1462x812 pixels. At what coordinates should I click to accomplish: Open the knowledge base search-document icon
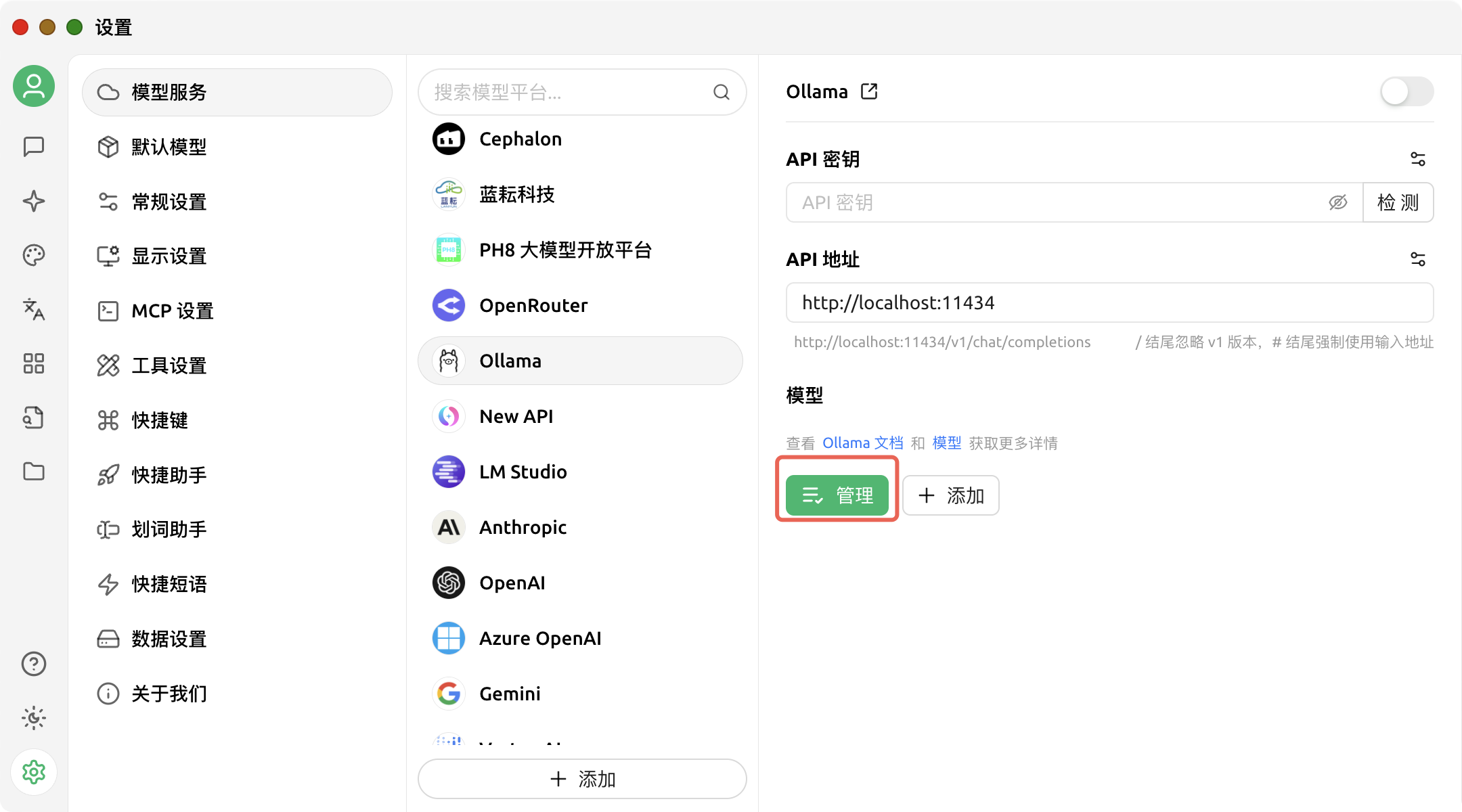pos(34,418)
